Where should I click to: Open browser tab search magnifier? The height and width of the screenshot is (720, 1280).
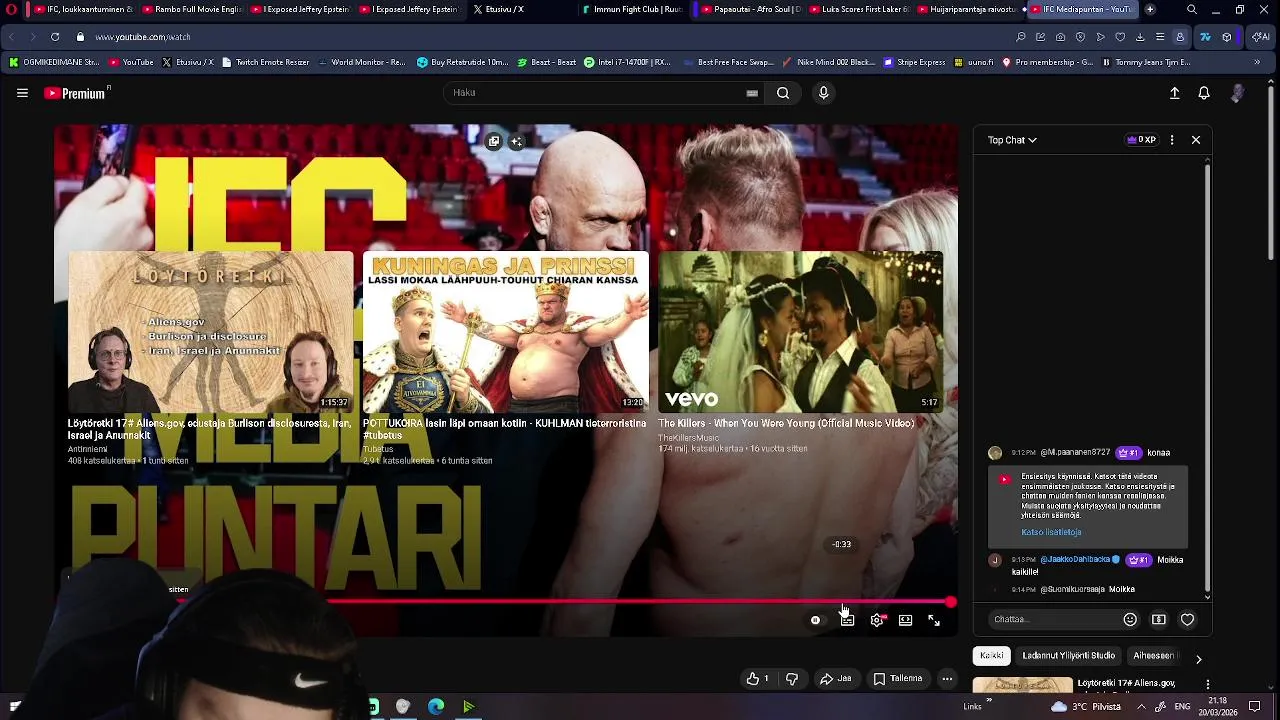1192,9
